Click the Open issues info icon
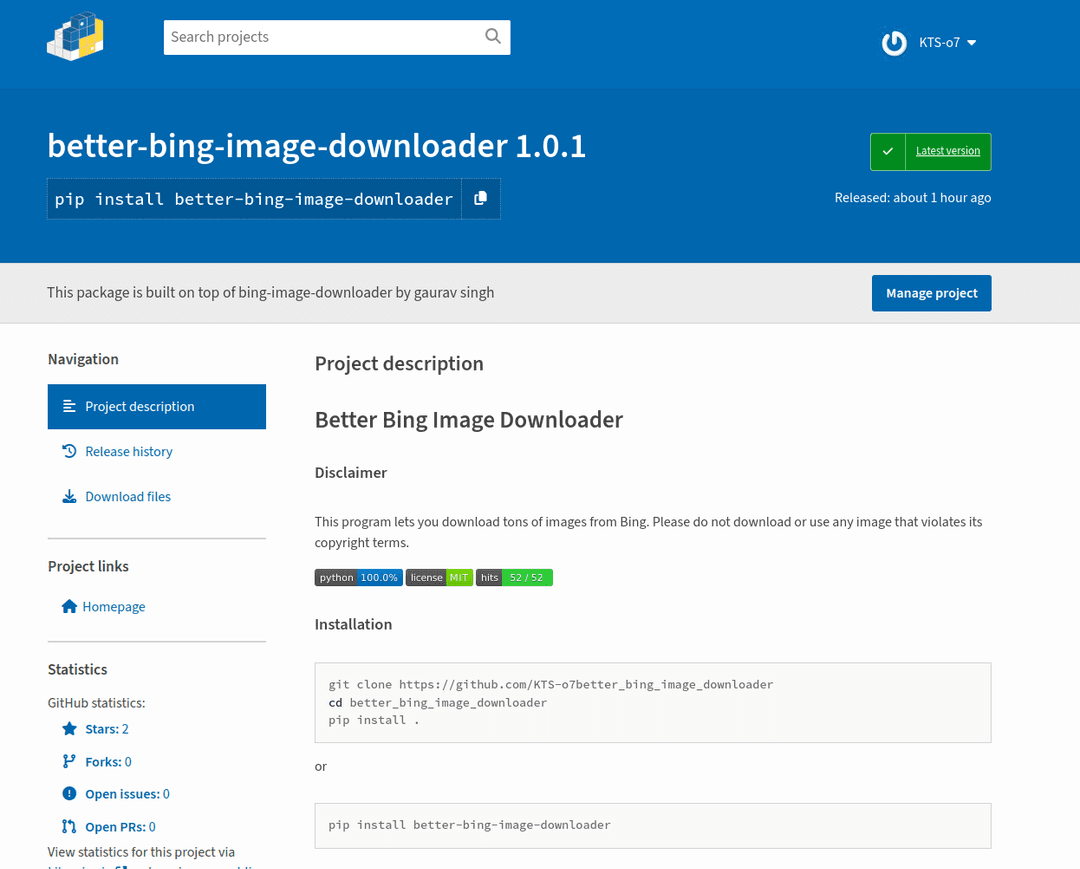The image size is (1080, 869). (69, 793)
